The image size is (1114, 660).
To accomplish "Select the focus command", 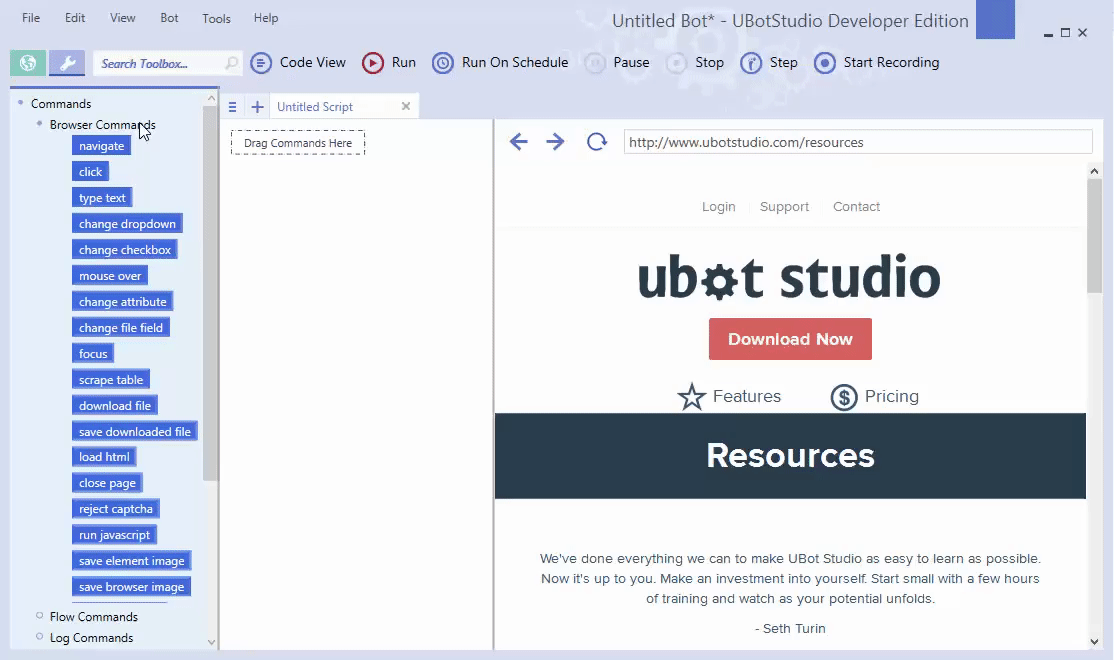I will pyautogui.click(x=93, y=354).
